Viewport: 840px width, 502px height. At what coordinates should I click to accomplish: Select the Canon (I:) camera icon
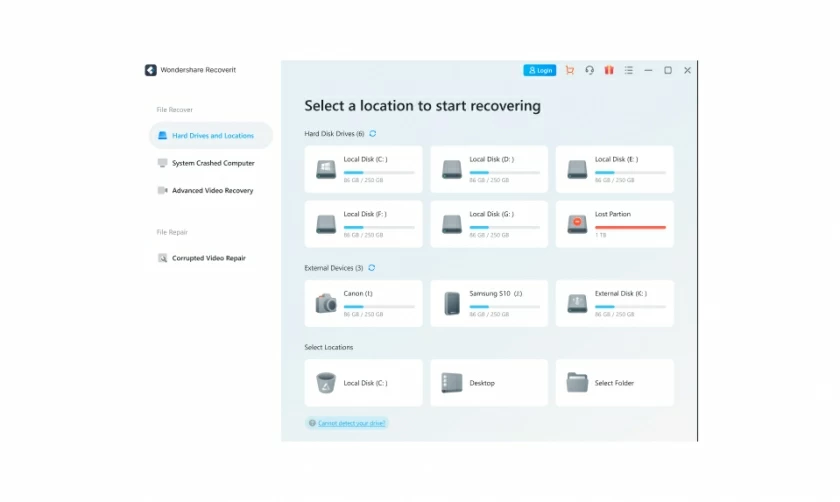point(326,303)
